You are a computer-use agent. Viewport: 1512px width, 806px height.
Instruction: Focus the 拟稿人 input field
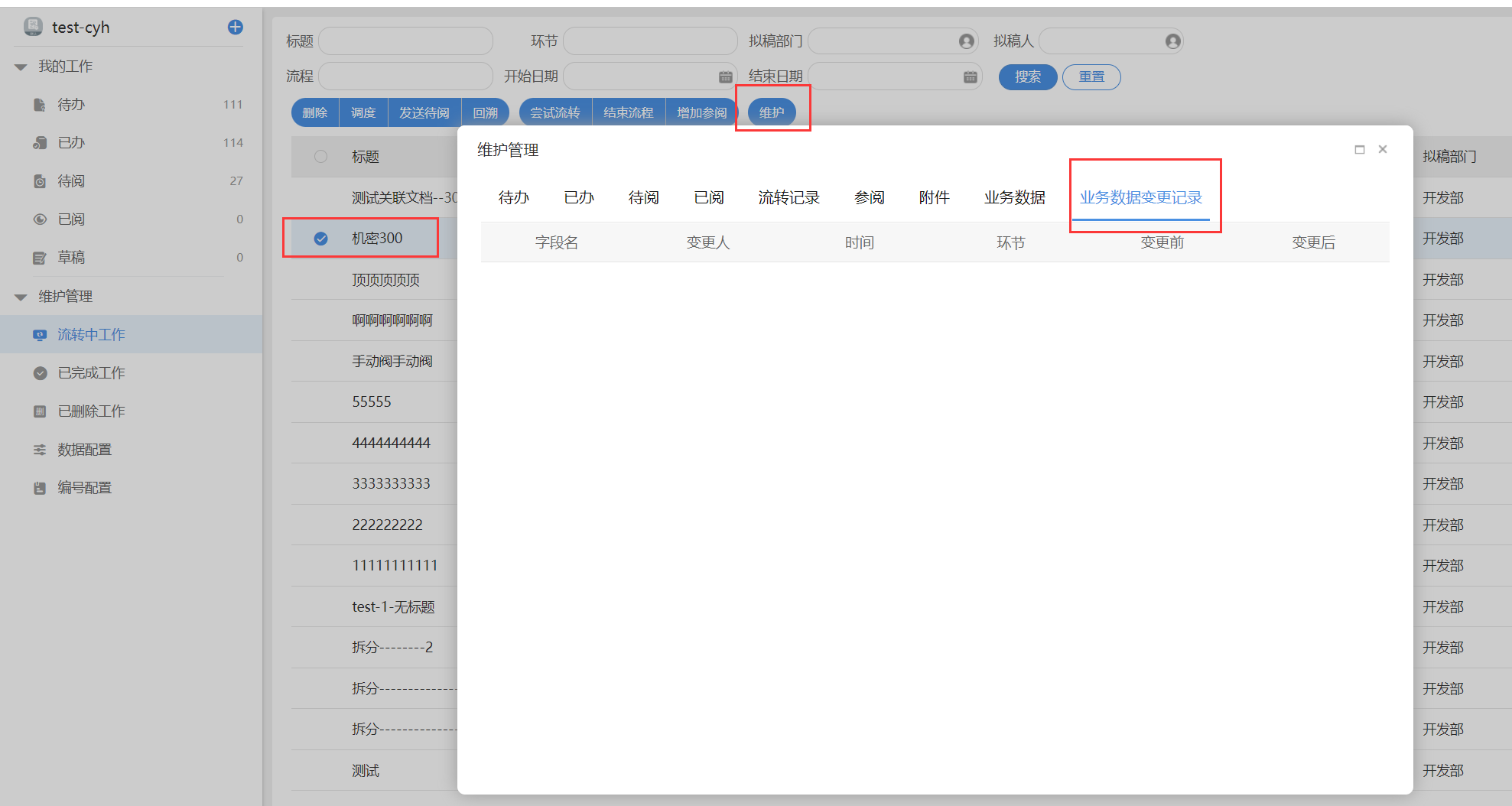coord(1111,41)
